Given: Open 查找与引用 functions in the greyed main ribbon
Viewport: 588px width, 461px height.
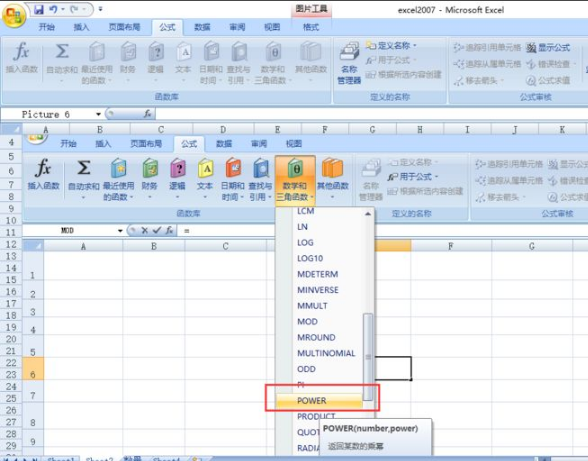Looking at the screenshot, I should 238,63.
